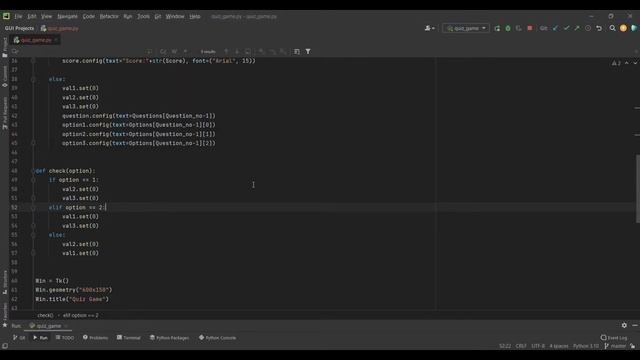Collapse the if option block at line 49
Viewport: 640px width, 360px height.
tap(33, 180)
